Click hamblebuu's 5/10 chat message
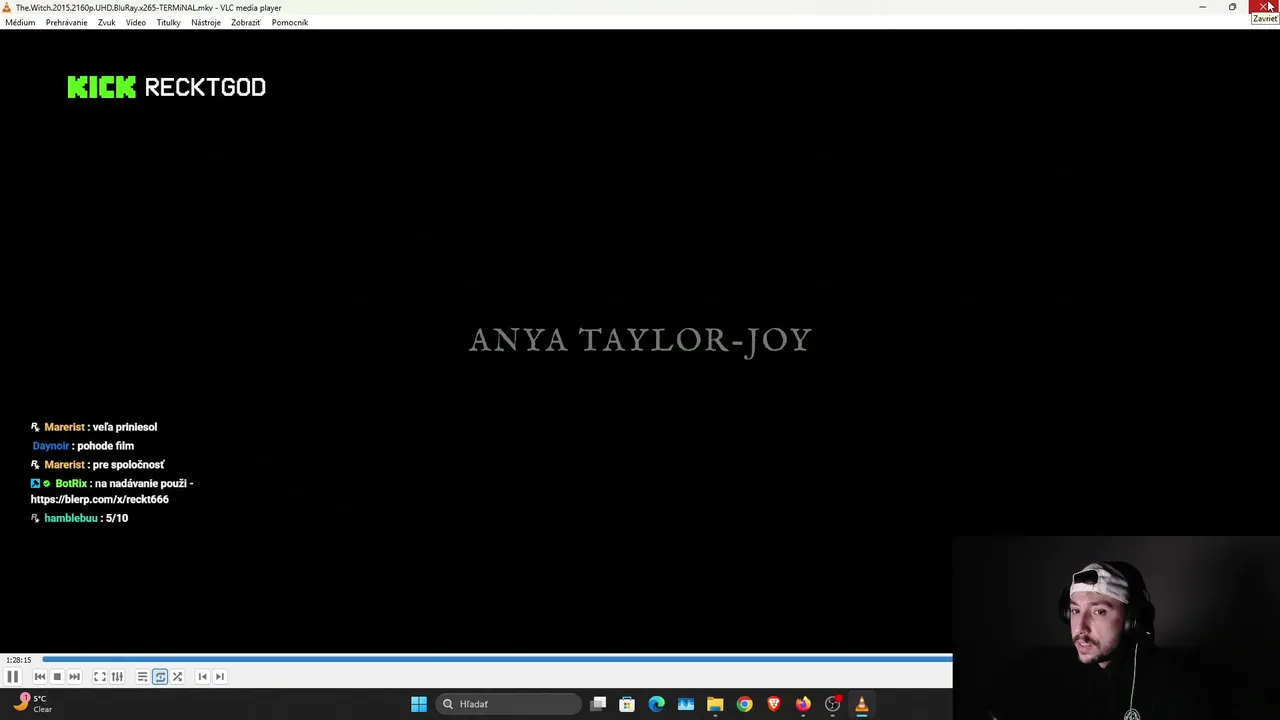 (x=117, y=518)
